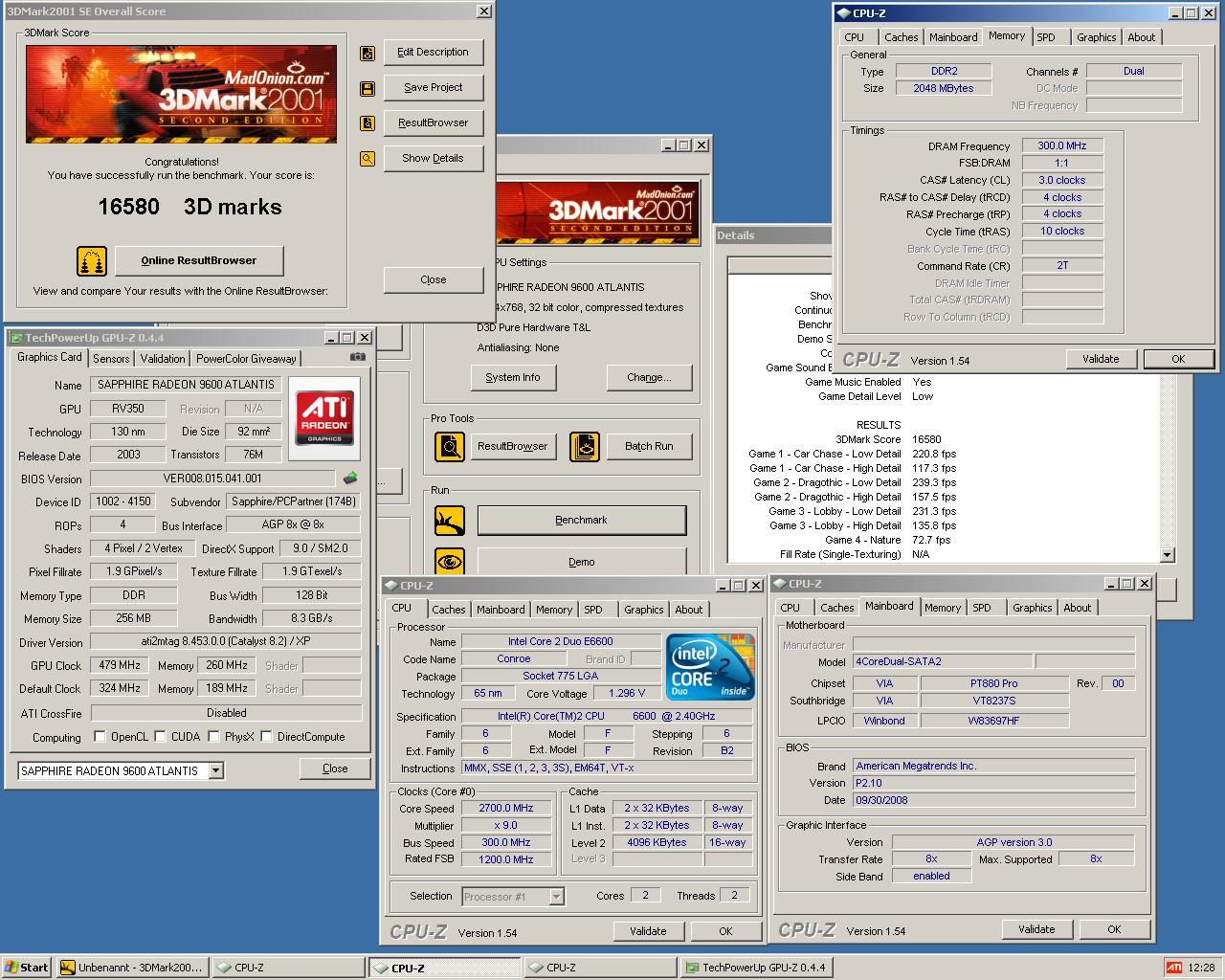Click the DRAM Frequency value 300.0 MHz

click(1062, 145)
